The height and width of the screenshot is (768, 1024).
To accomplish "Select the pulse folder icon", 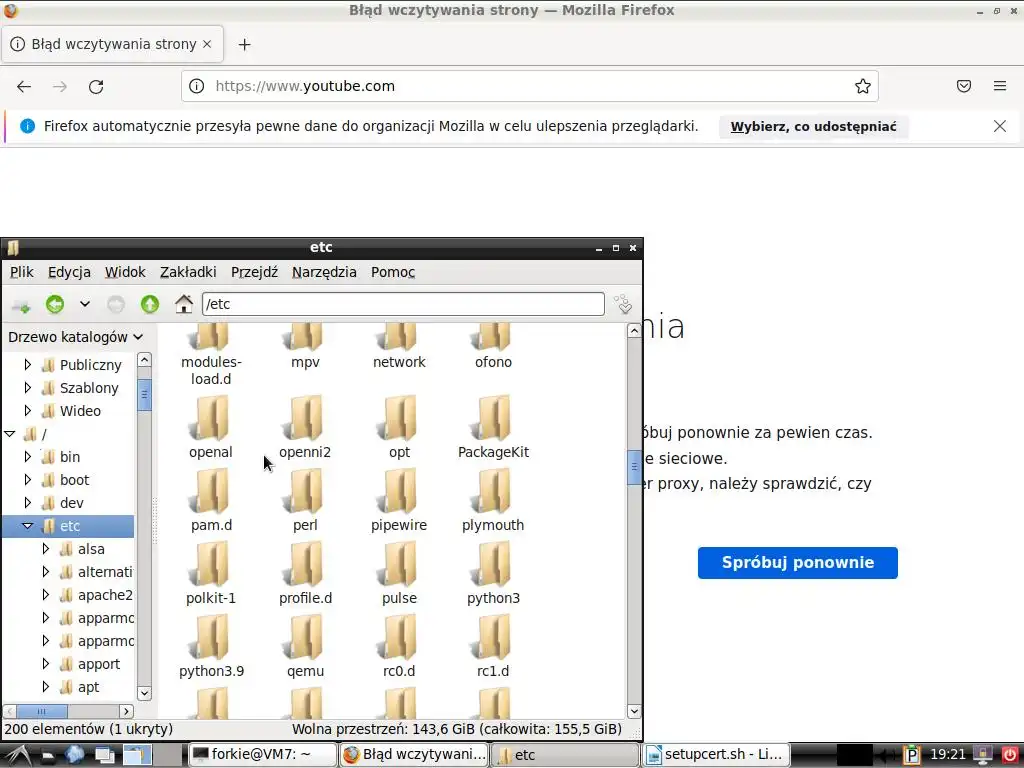I will pos(399,564).
